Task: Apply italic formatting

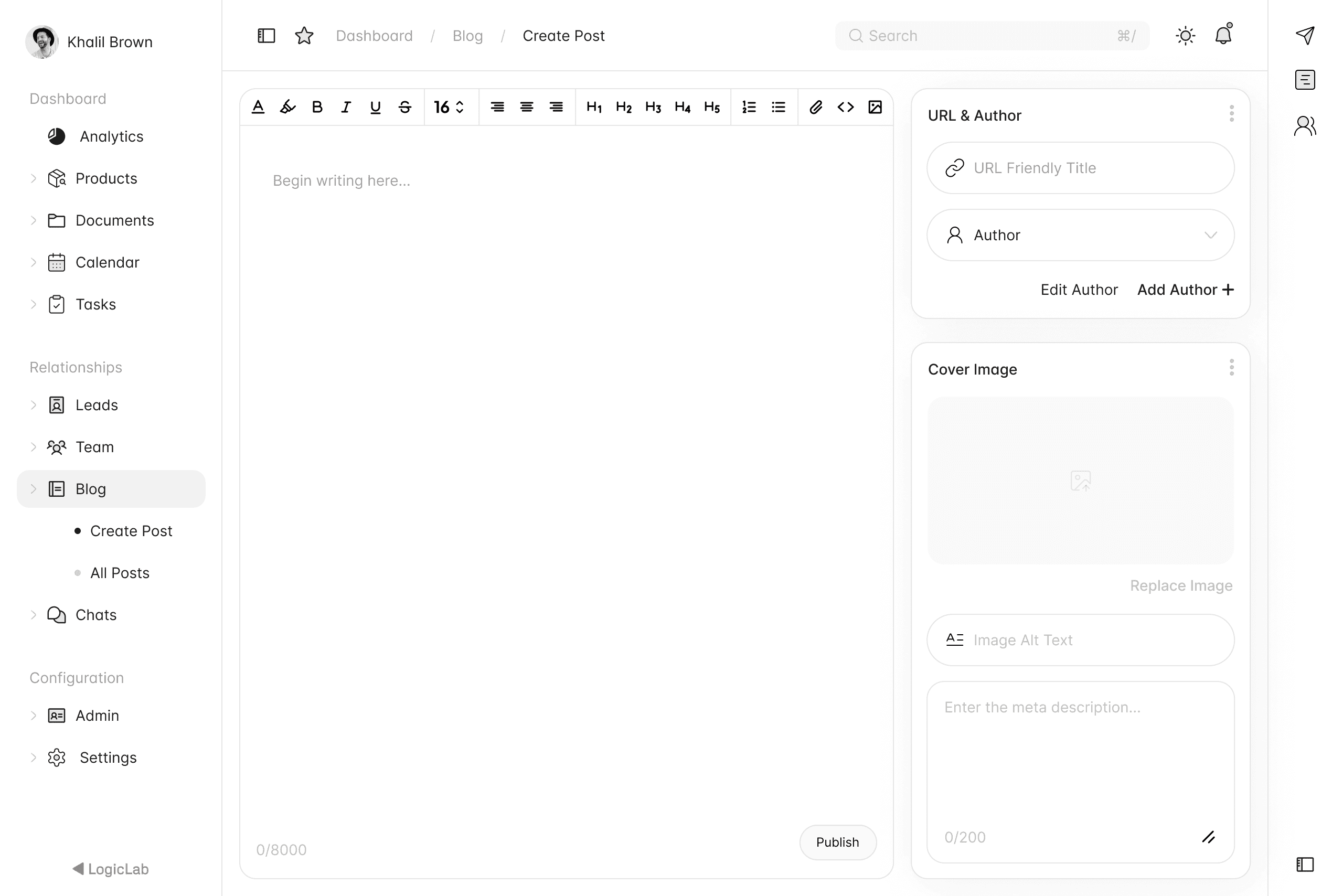Action: [x=346, y=107]
